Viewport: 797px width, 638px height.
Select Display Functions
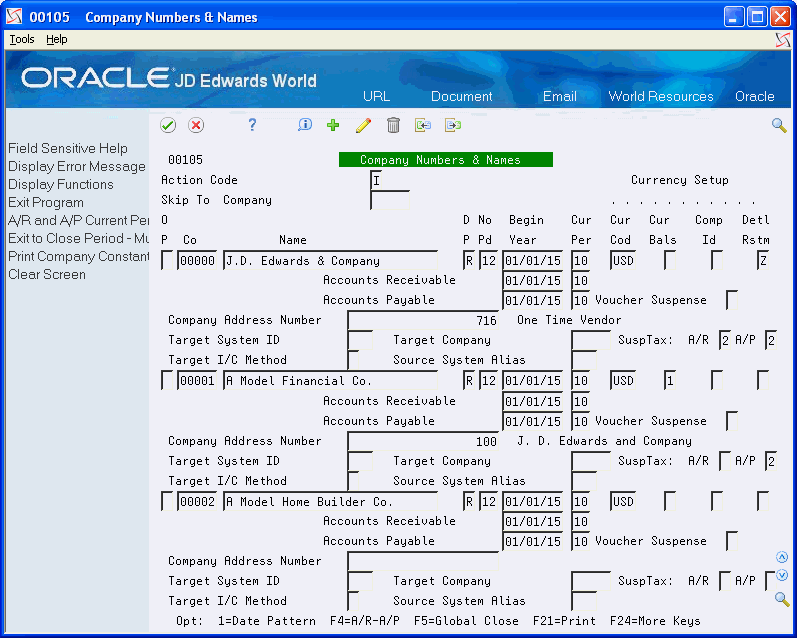[60, 184]
